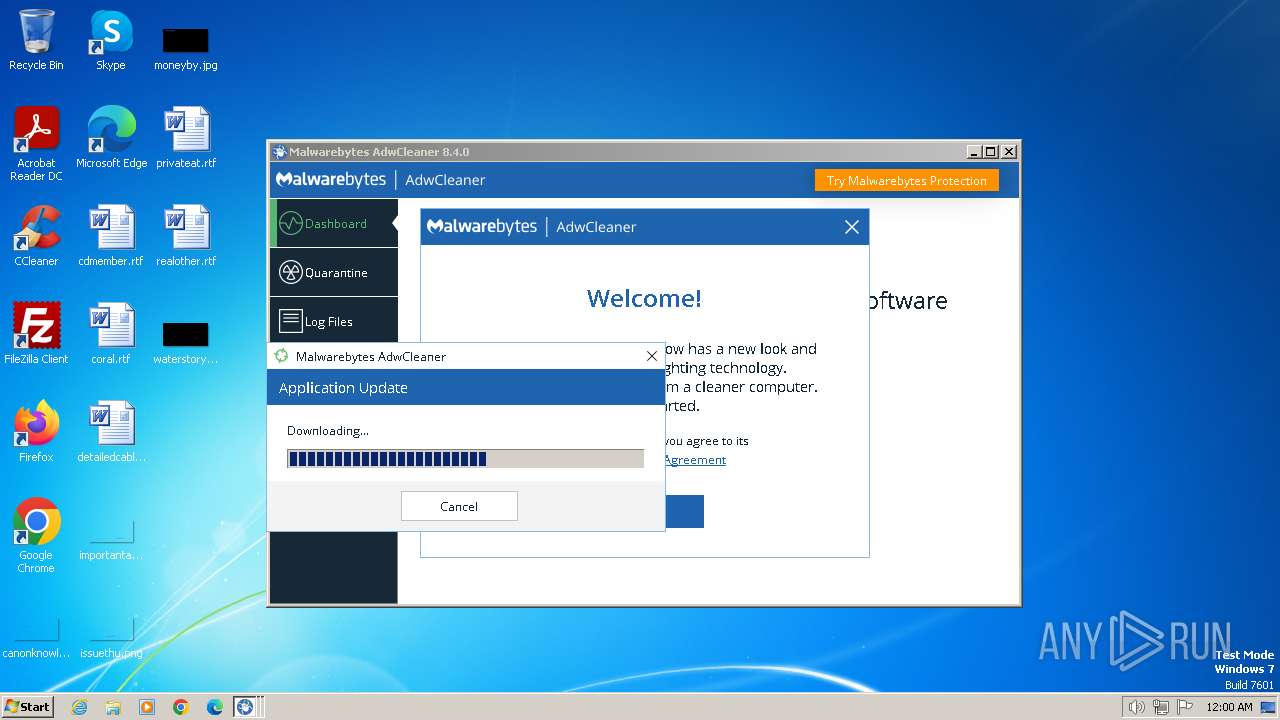
Task: Open Windows Media Player from taskbar
Action: 147,707
